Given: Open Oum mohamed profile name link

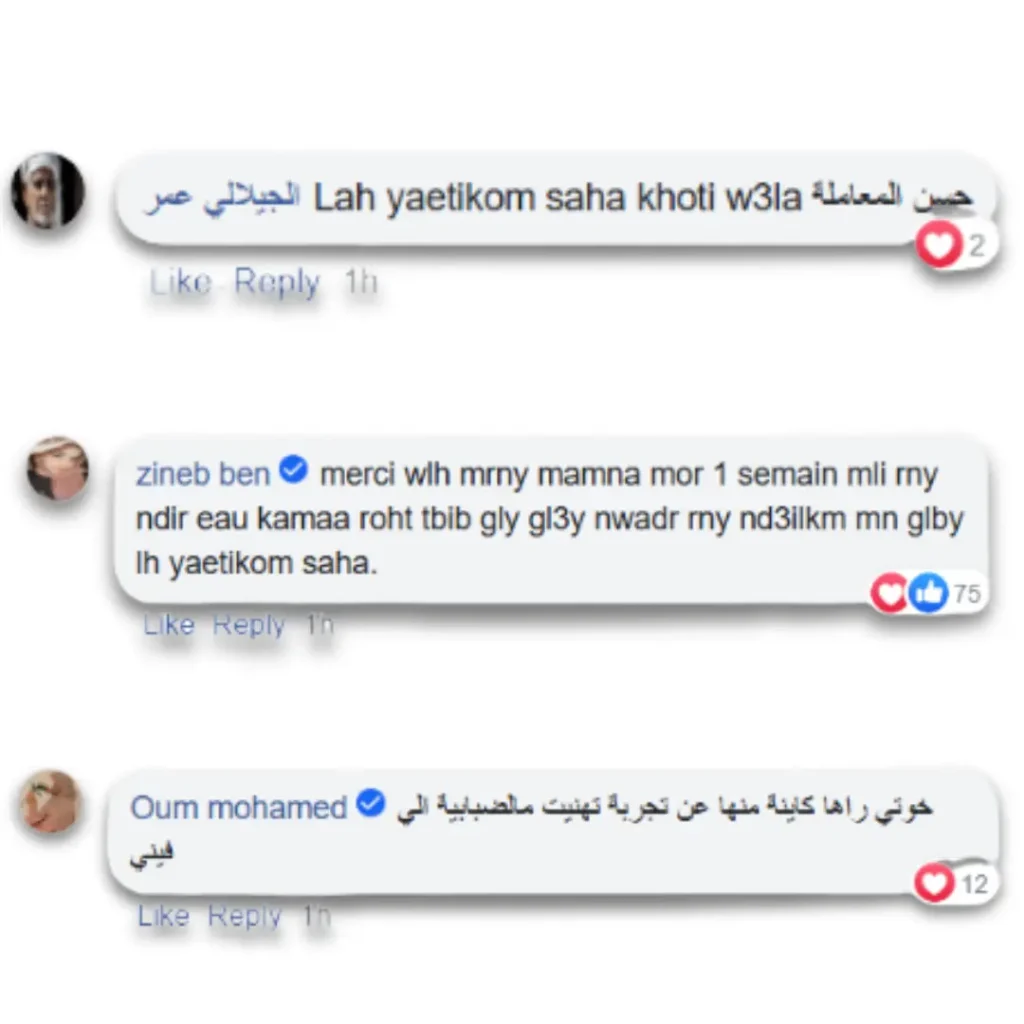Looking at the screenshot, I should coord(238,808).
